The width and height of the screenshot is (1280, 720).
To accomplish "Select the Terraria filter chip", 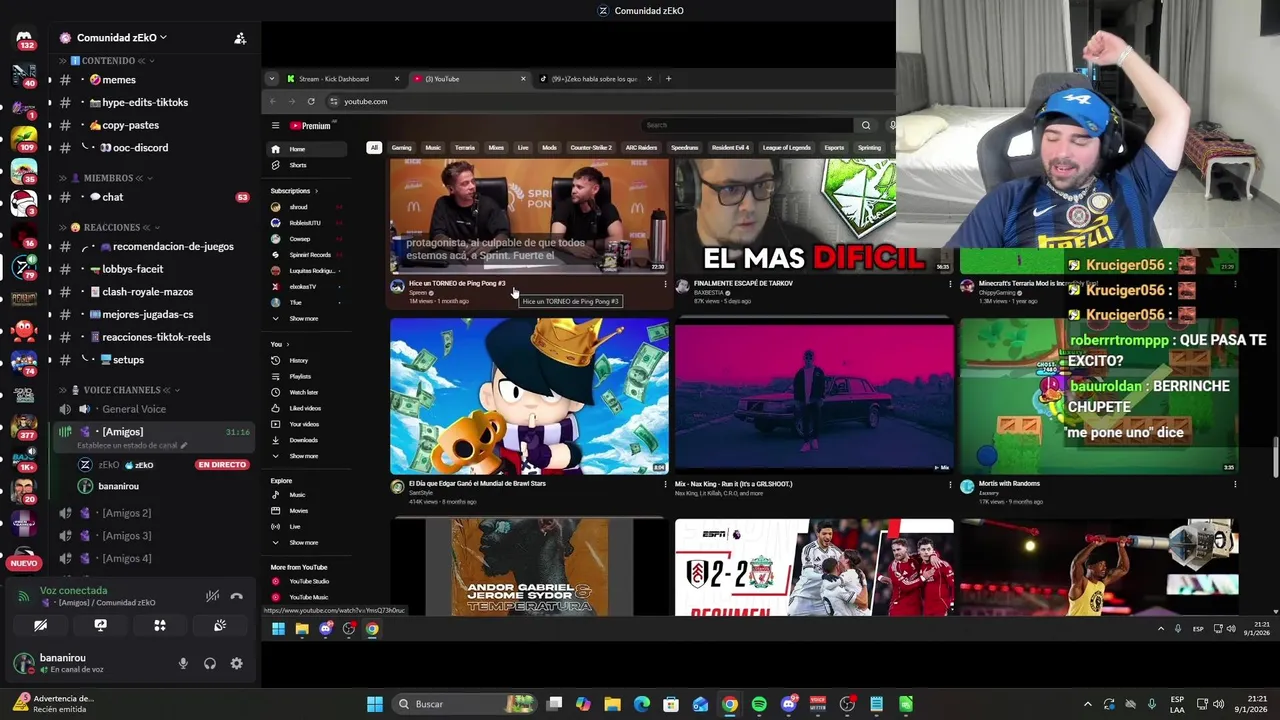I will (465, 148).
